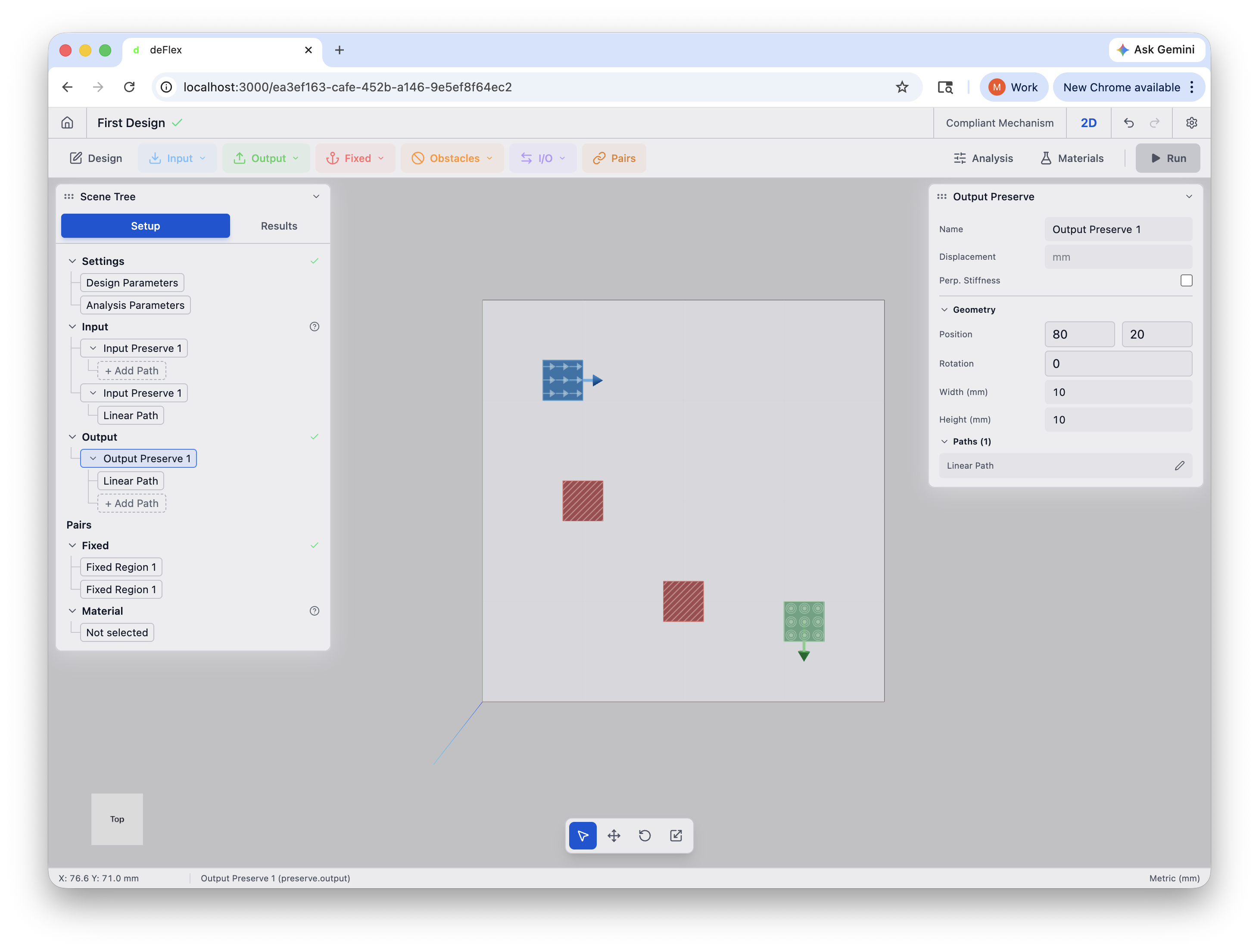Viewport: 1259px width, 952px height.
Task: Select the pointer selection tool
Action: pyautogui.click(x=583, y=835)
